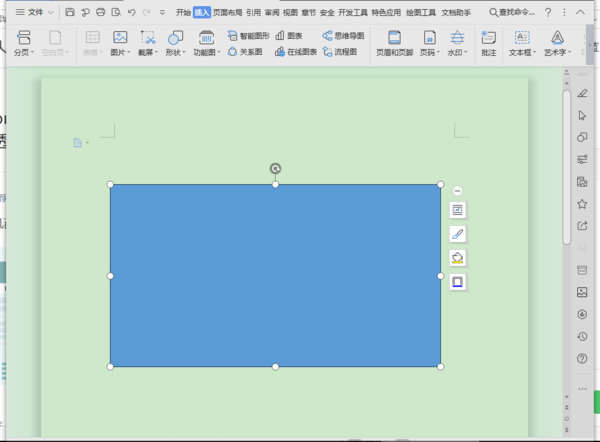This screenshot has height=442, width=600.
Task: Open the shape fill bucket floating button
Action: coord(457,258)
